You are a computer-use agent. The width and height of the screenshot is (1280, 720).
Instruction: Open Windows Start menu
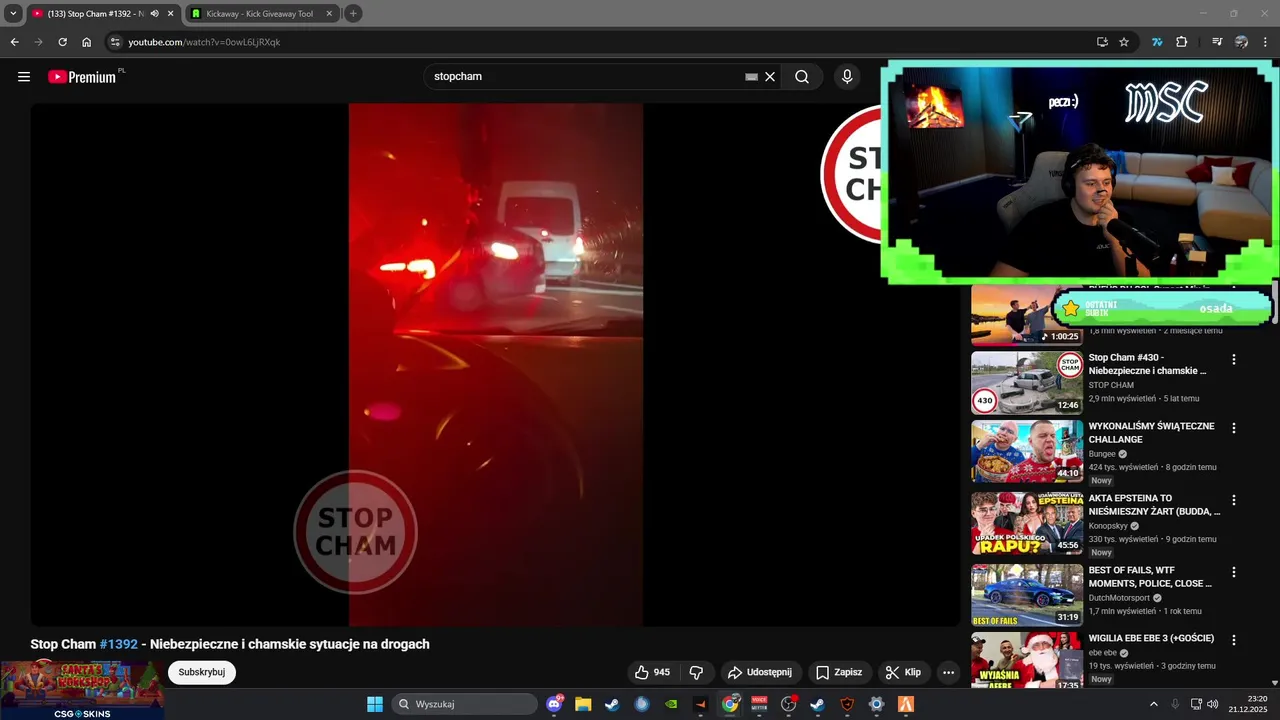point(375,704)
